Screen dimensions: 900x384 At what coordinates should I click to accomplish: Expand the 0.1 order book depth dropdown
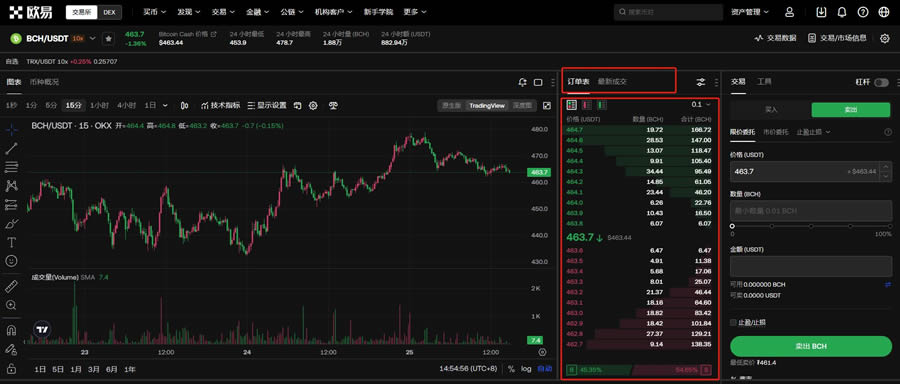(x=701, y=104)
